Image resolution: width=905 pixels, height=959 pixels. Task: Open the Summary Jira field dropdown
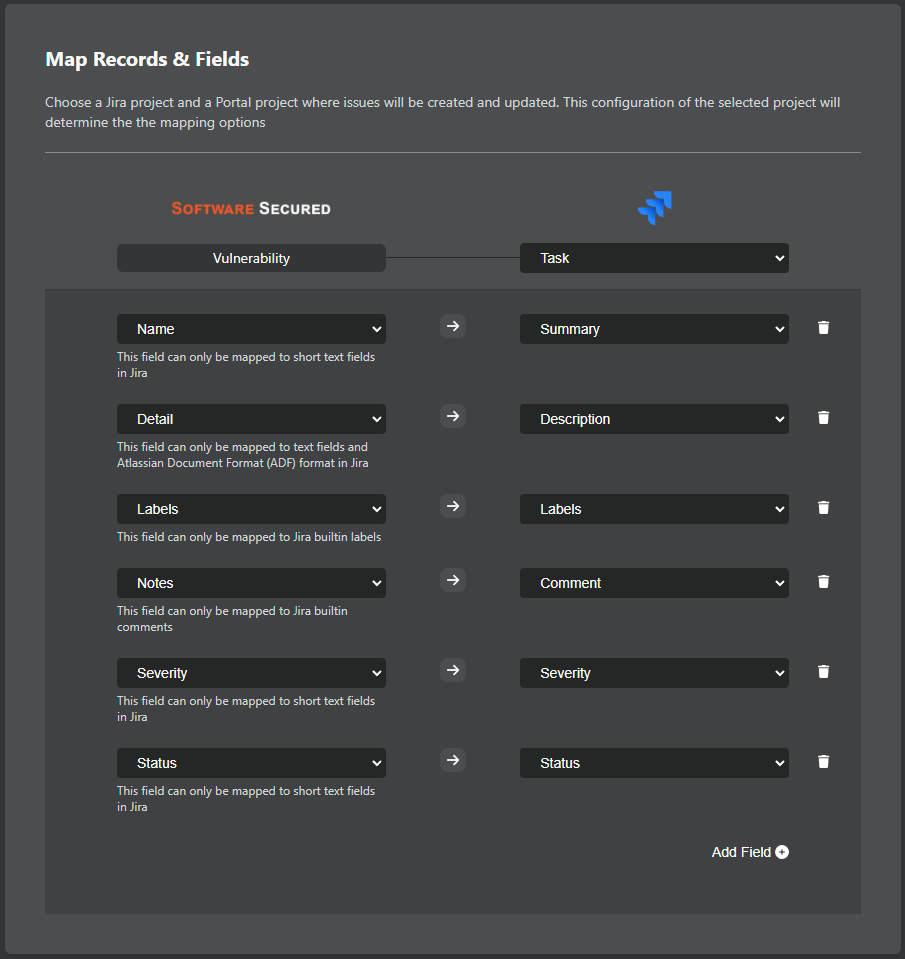tap(654, 329)
